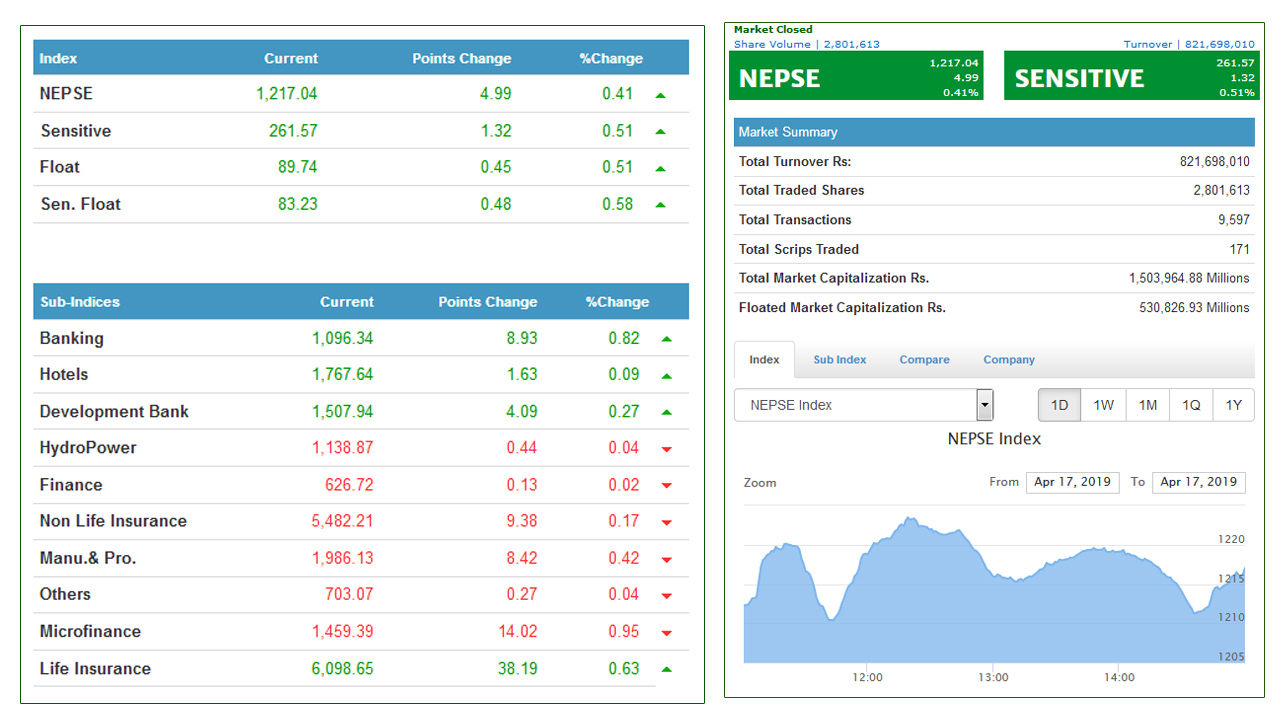Click the up arrow beside Hotels sub-index

tap(667, 376)
